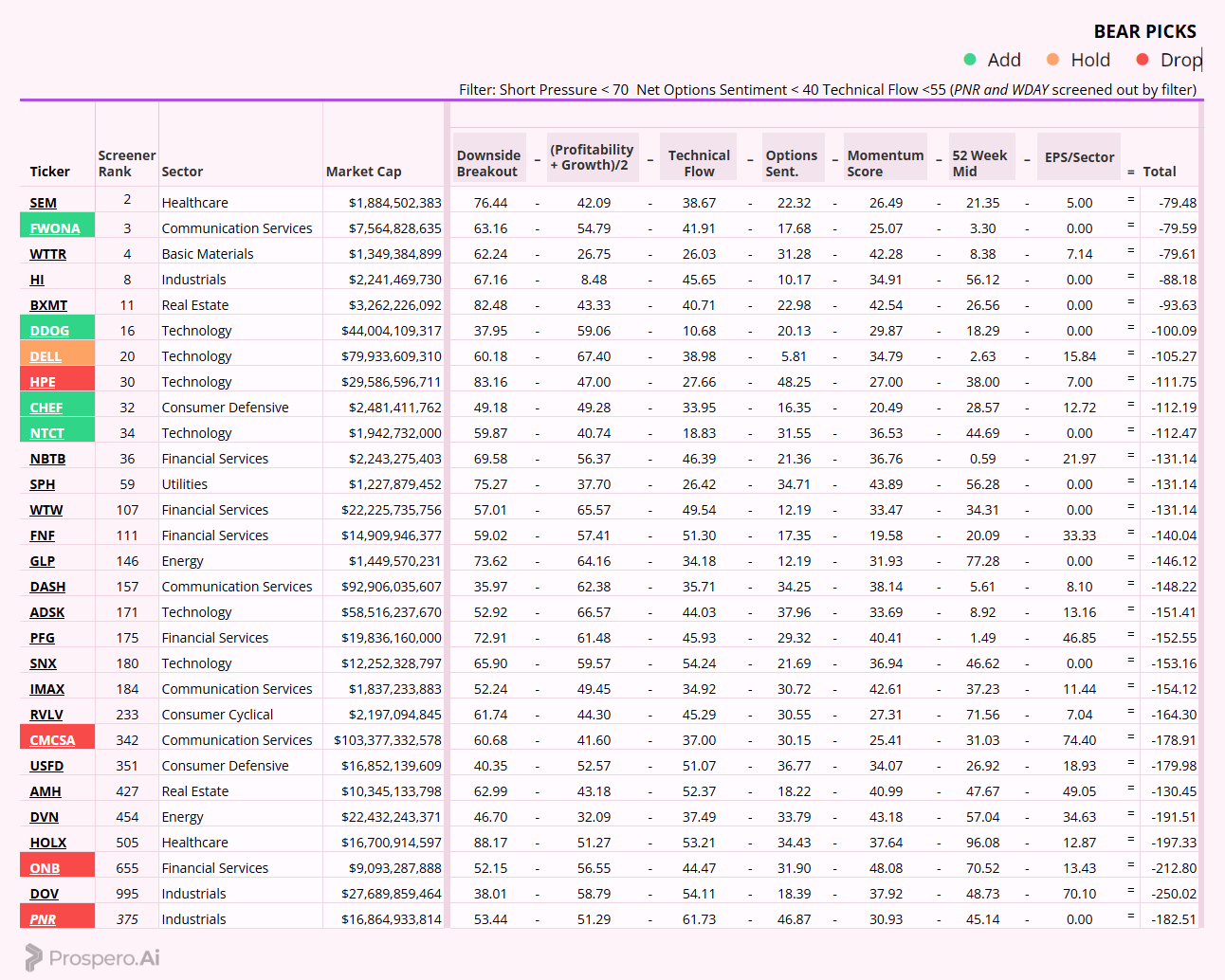Click the Market Cap column header
Screen dimensions: 1225x980
tap(364, 172)
